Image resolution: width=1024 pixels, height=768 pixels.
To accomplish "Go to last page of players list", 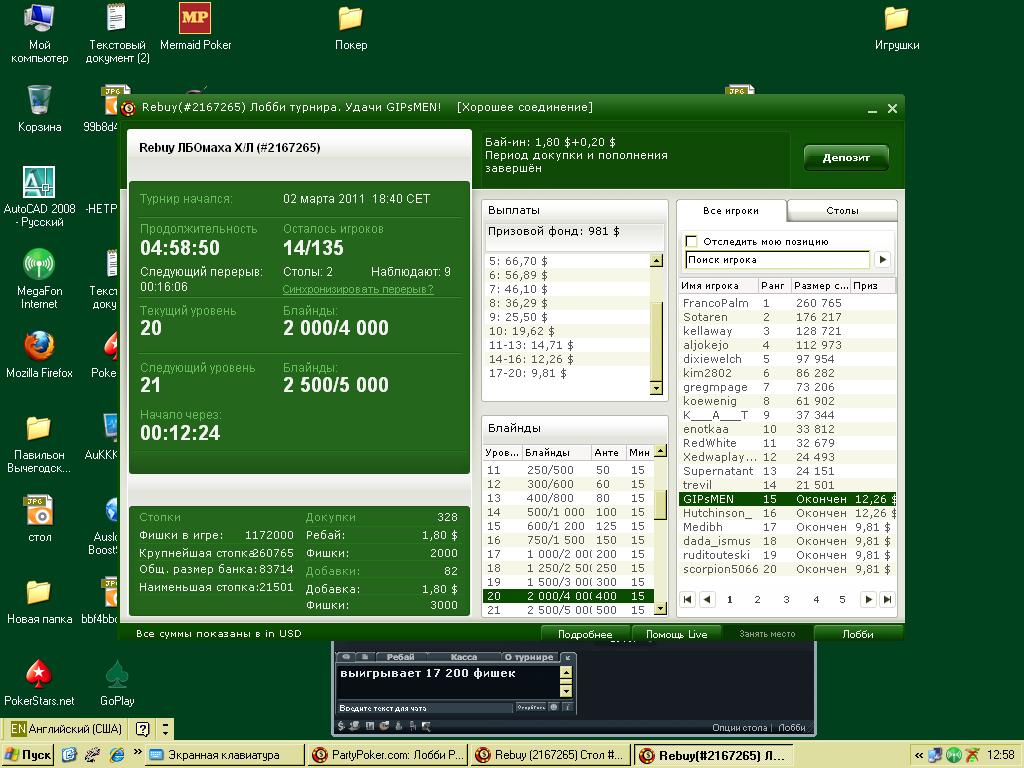I will pyautogui.click(x=887, y=600).
